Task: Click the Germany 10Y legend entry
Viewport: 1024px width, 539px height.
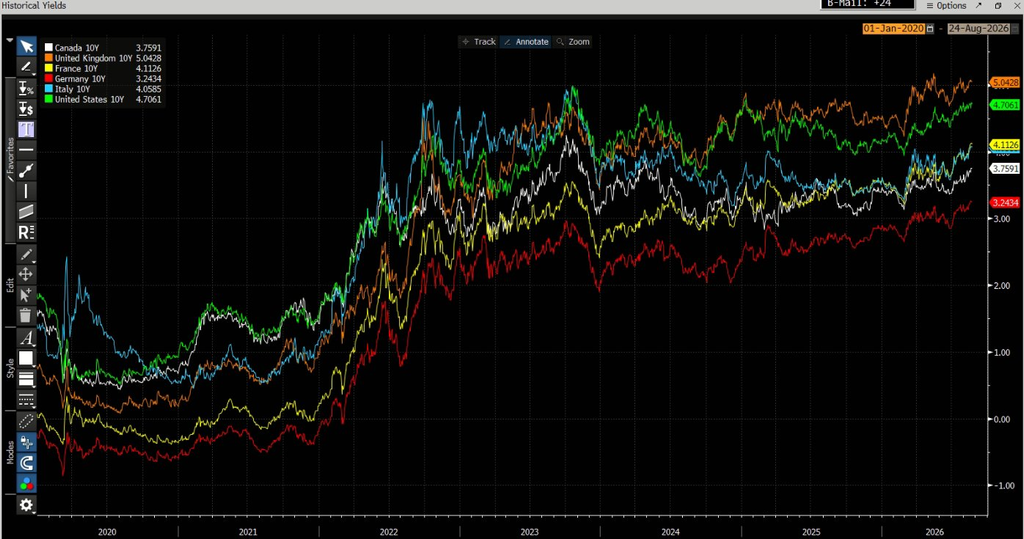Action: point(103,79)
